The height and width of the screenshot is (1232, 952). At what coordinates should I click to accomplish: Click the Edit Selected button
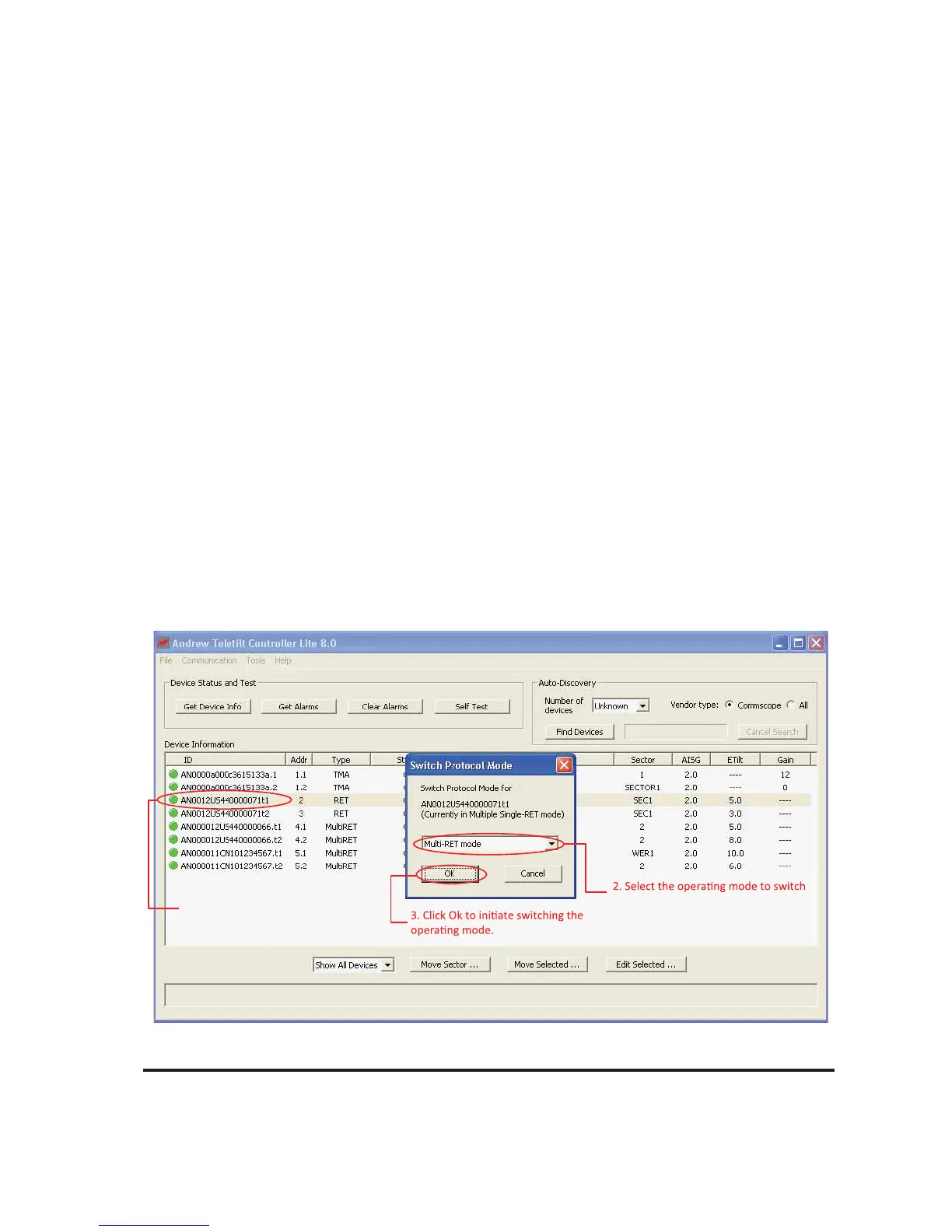[646, 964]
